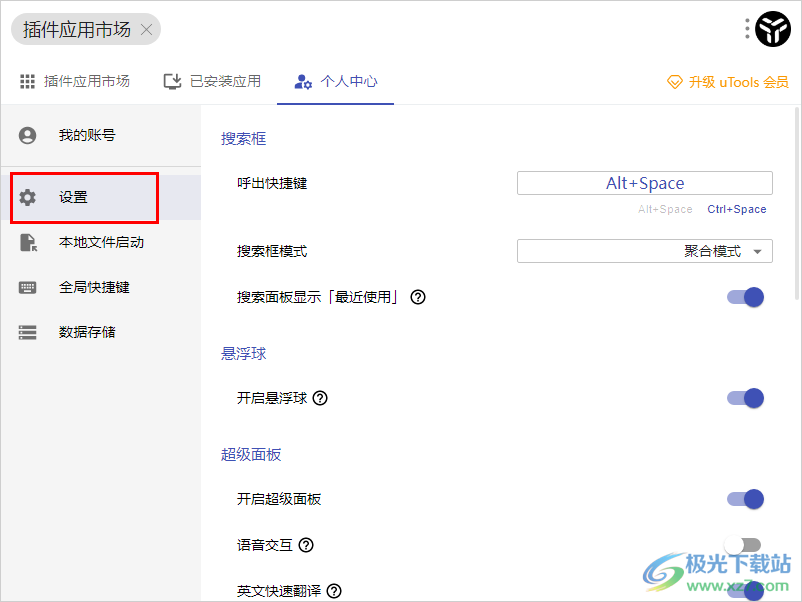Screen dimensions: 802x602
Task: Click the 搜索框 section heading
Action: point(243,139)
